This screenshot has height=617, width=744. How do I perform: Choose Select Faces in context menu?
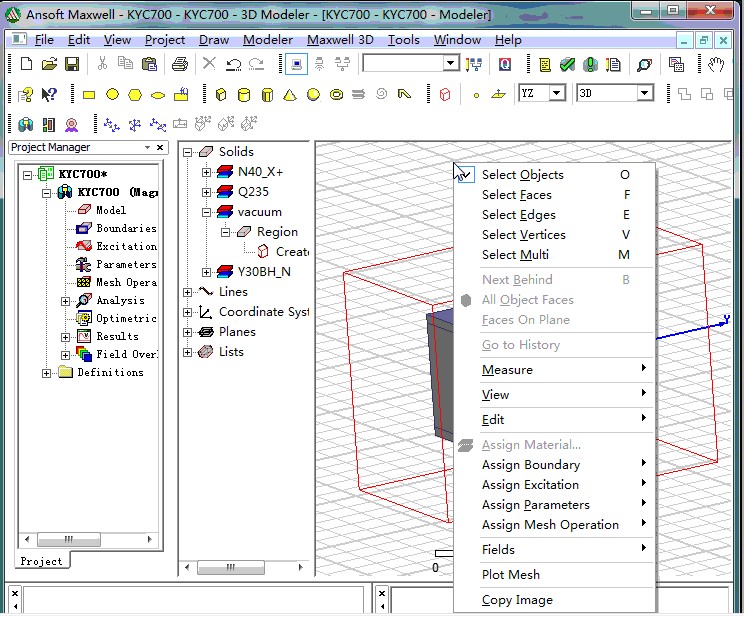(555, 195)
